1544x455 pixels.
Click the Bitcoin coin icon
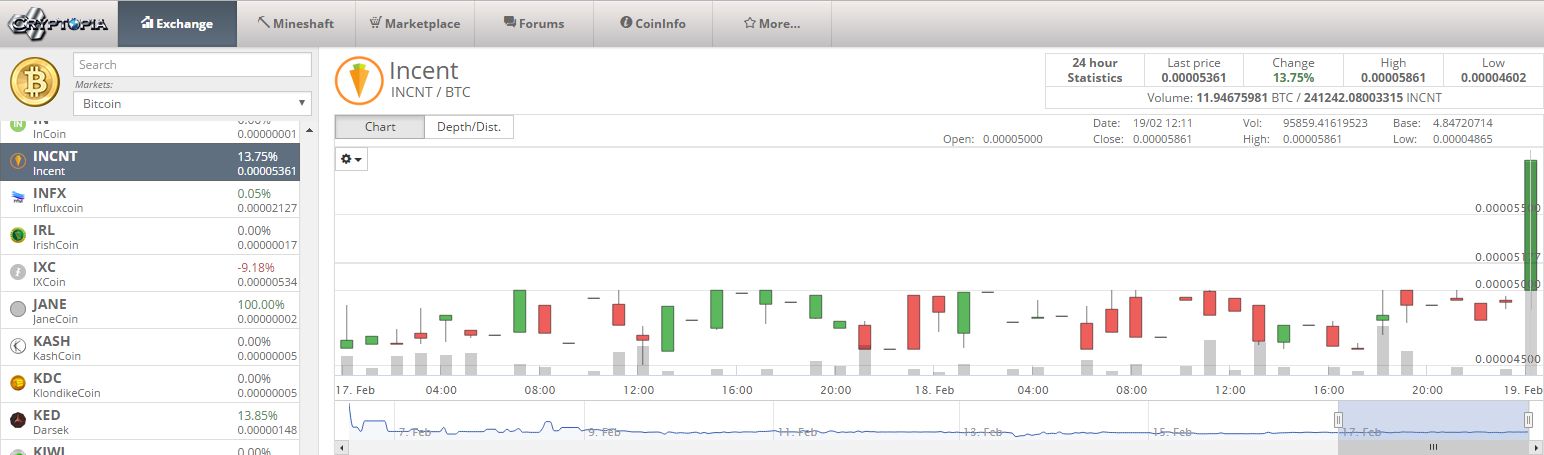[35, 83]
